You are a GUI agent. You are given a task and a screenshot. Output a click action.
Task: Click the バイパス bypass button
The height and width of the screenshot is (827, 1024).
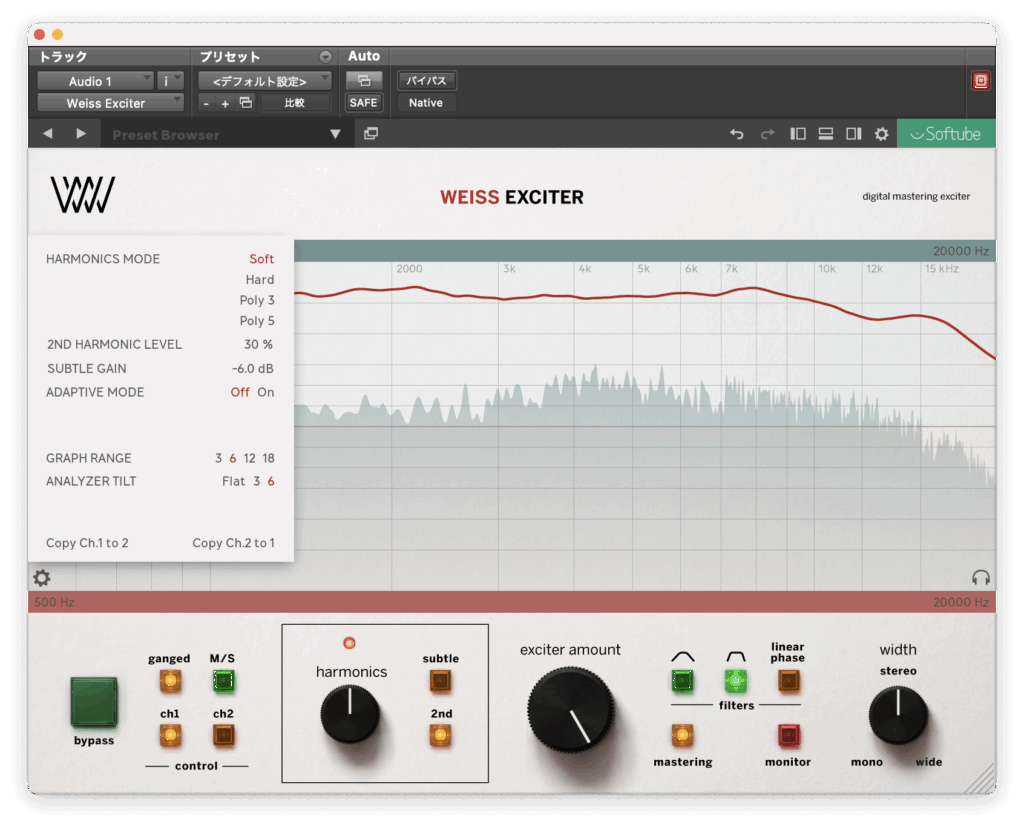click(426, 80)
